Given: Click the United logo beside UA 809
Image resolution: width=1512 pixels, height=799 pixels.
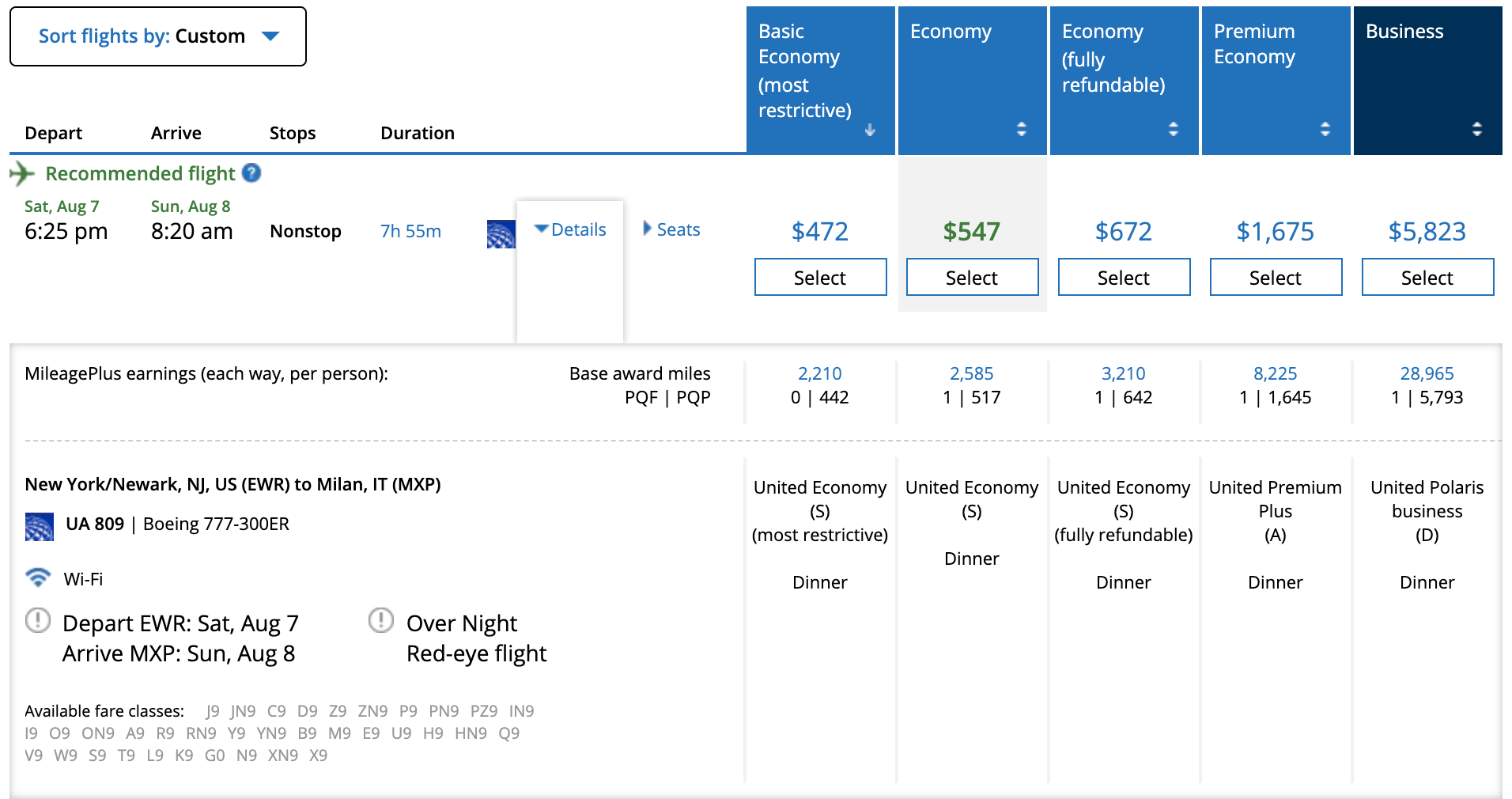Looking at the screenshot, I should [40, 526].
